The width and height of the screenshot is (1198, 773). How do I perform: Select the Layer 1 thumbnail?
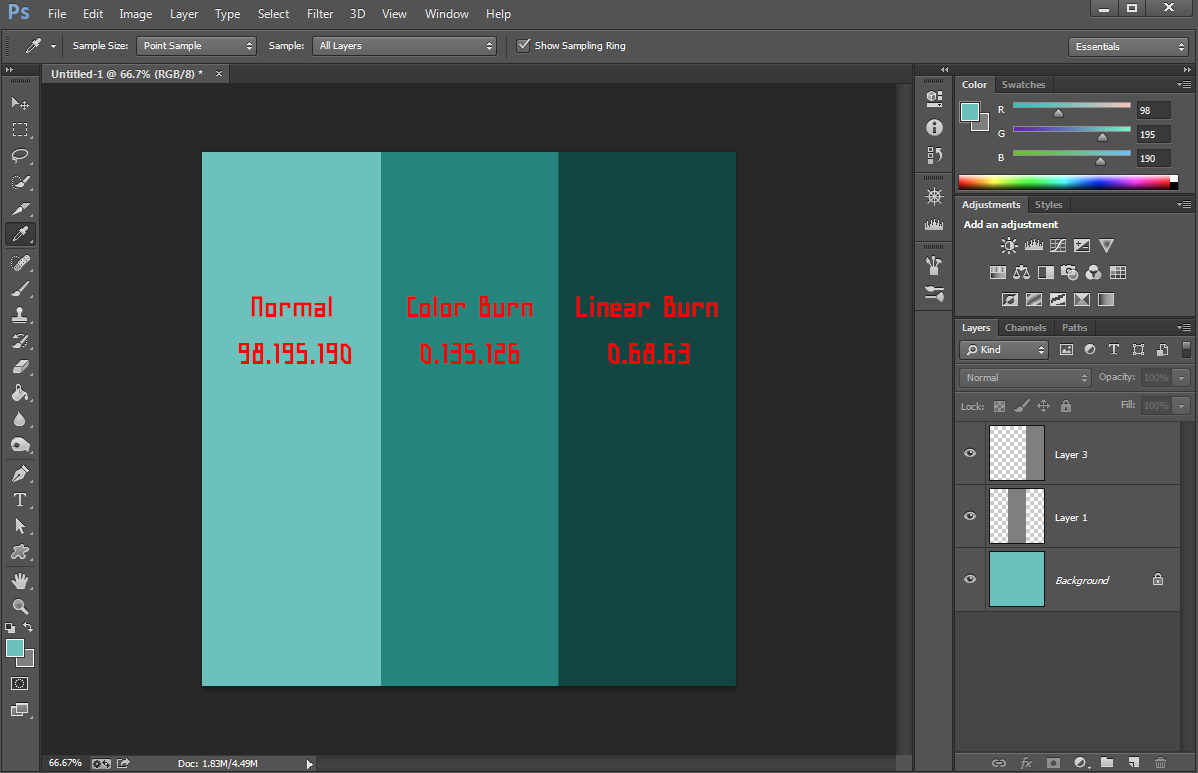1016,516
